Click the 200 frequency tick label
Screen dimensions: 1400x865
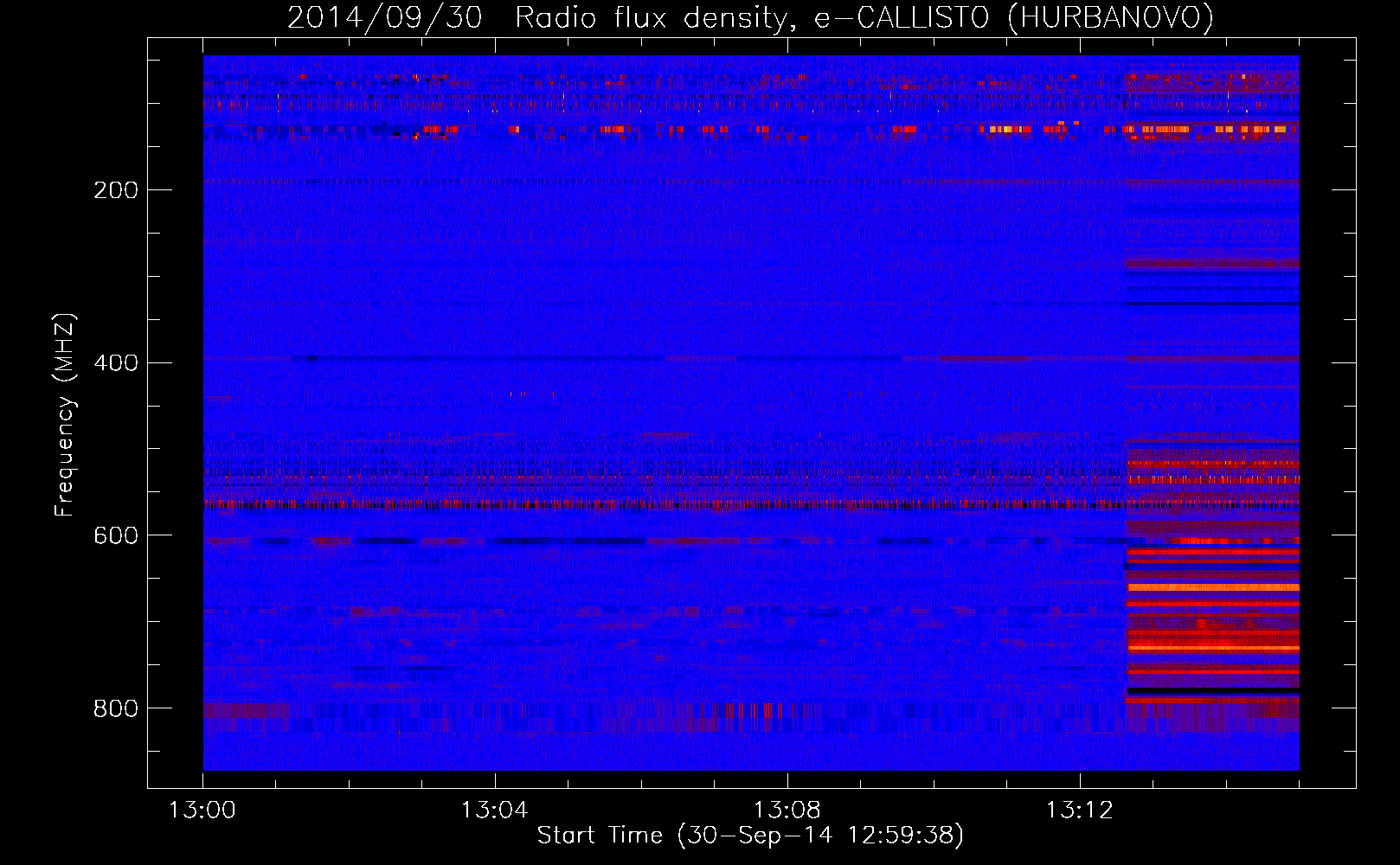pos(116,190)
